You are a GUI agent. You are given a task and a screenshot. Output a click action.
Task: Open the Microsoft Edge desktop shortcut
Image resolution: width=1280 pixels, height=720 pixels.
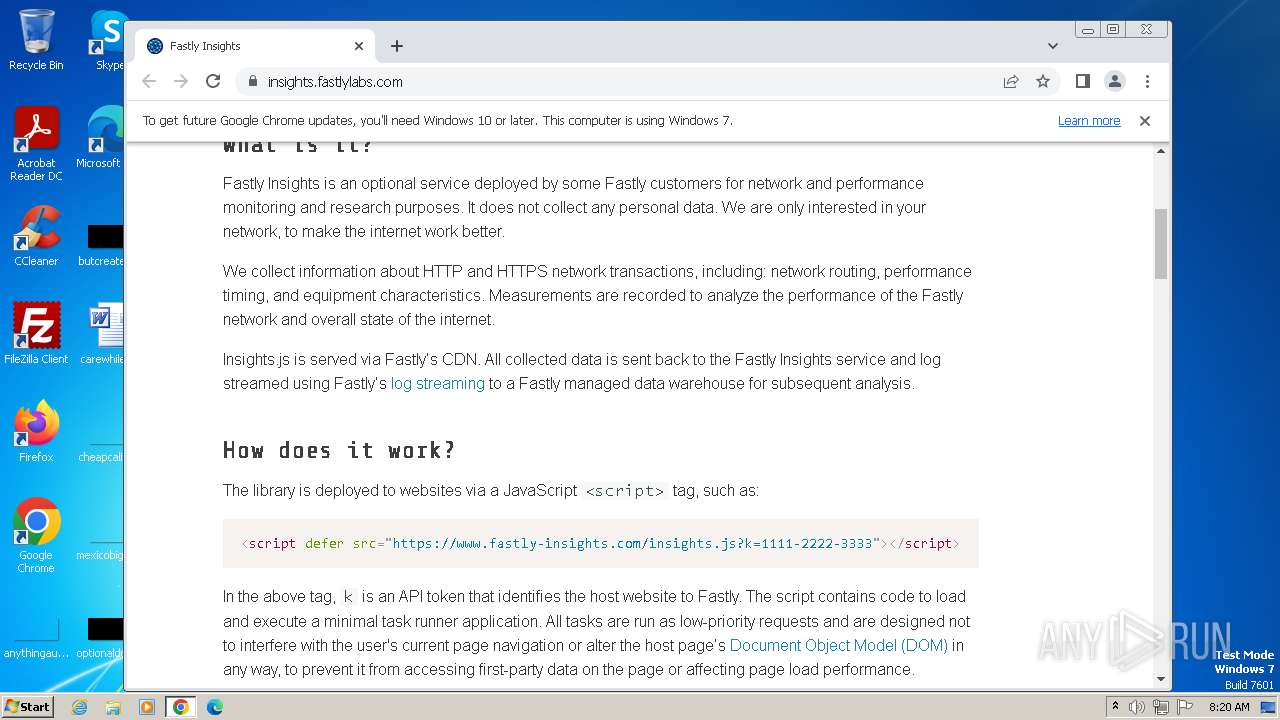coord(101,138)
